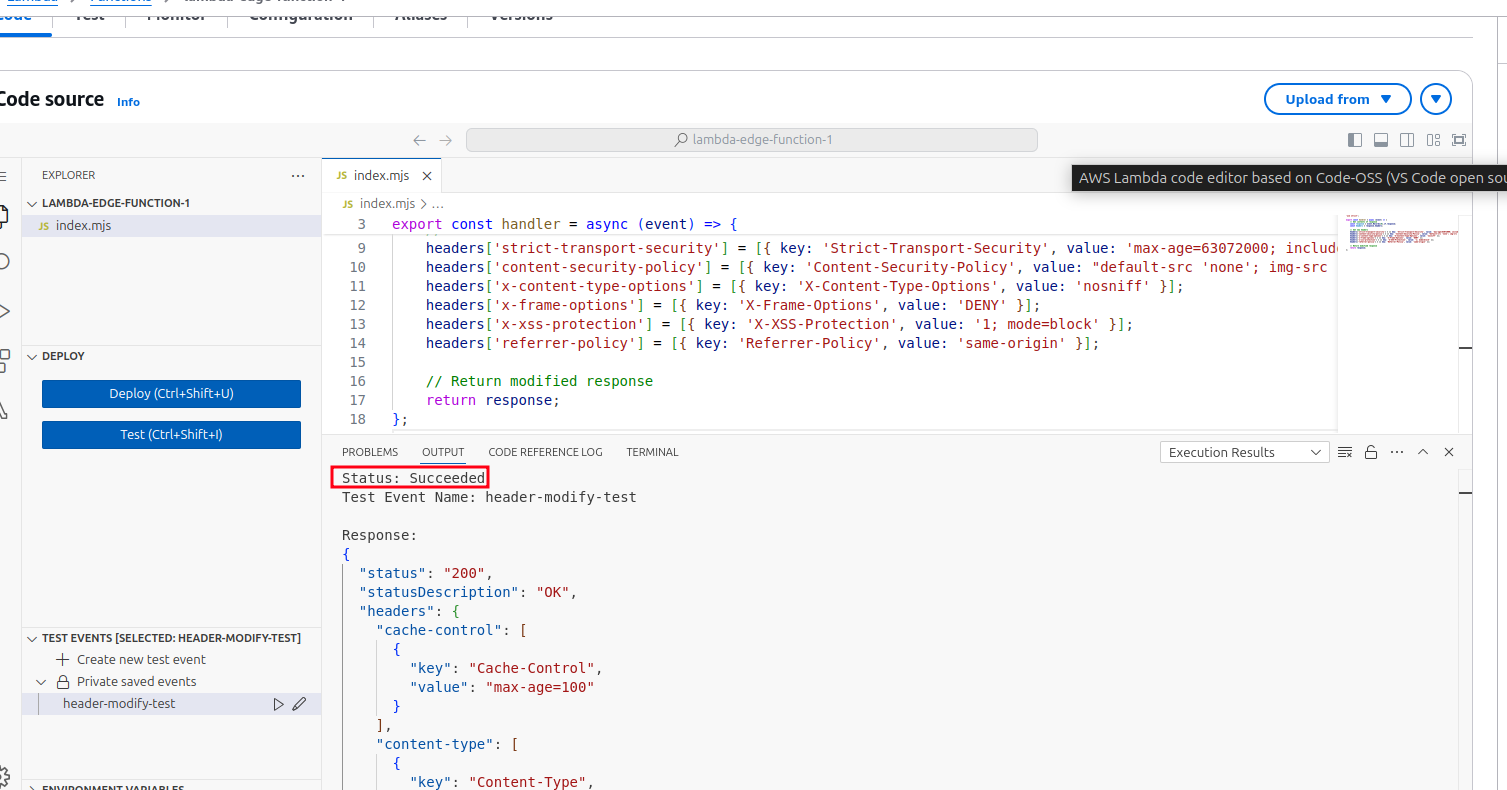
Task: Click the Deploy (Ctrl+Shift+U) button
Action: click(171, 394)
